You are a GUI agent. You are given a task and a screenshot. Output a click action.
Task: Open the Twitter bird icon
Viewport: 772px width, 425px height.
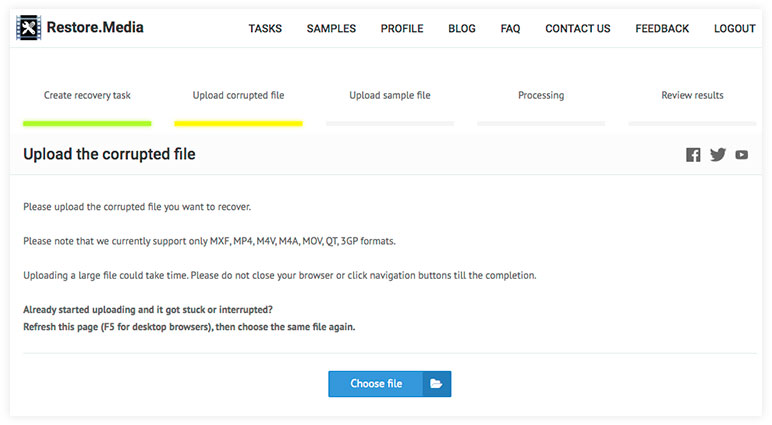click(718, 155)
